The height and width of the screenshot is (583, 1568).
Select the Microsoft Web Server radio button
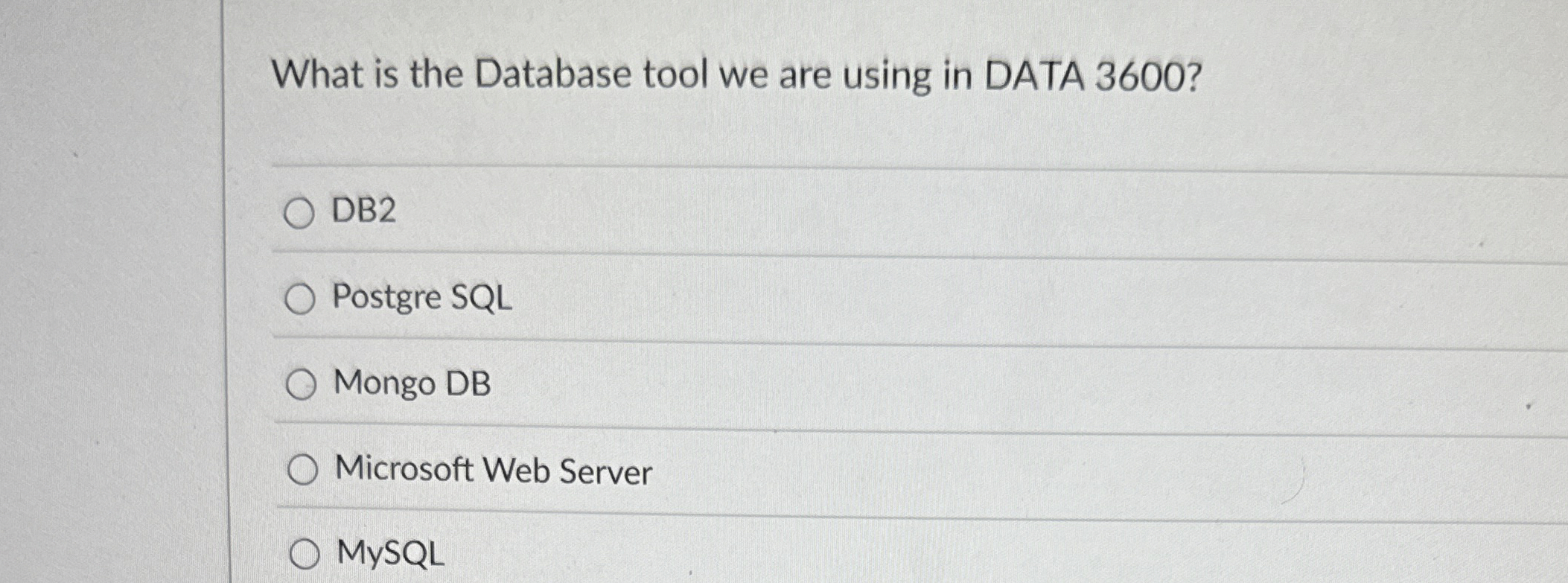coord(302,468)
